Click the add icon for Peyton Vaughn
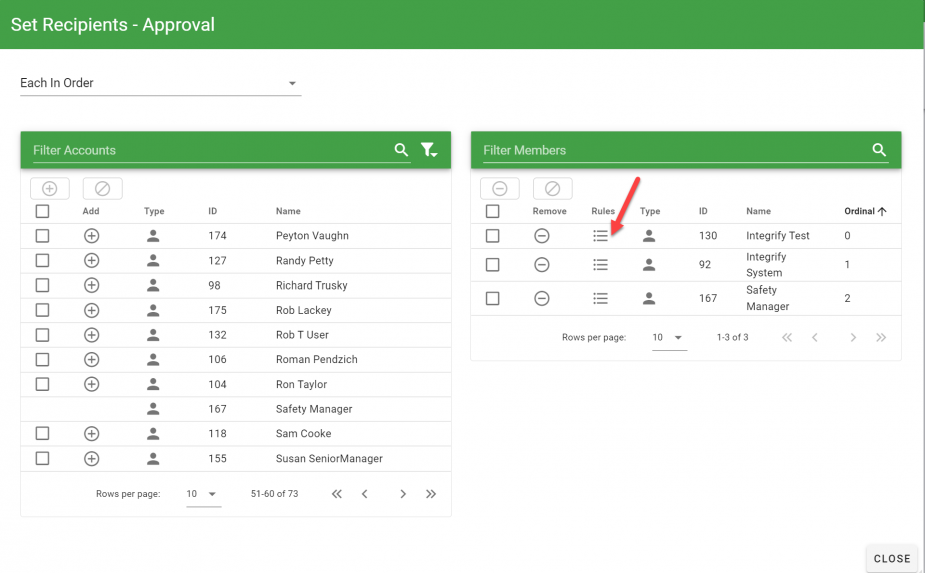 [x=91, y=236]
